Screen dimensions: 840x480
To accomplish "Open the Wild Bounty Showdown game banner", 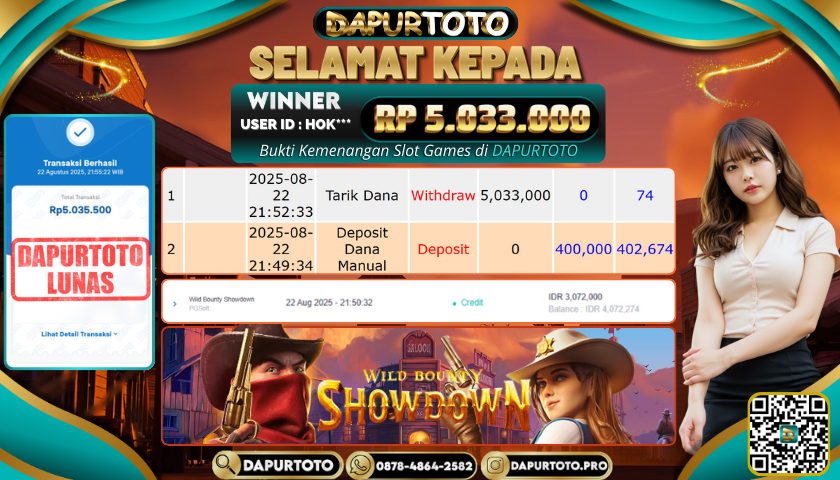I will tap(418, 386).
